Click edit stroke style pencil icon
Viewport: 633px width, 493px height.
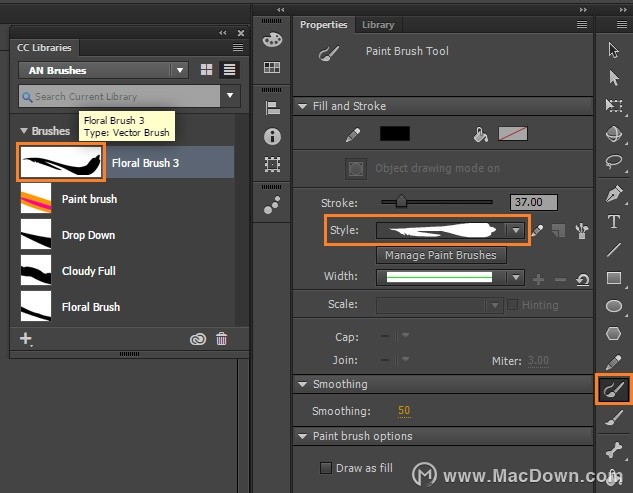(x=537, y=231)
